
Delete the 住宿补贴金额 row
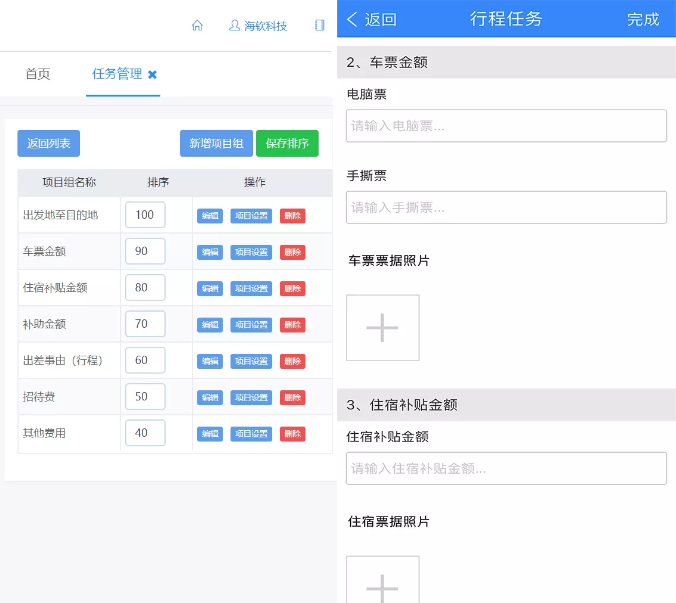(x=293, y=288)
